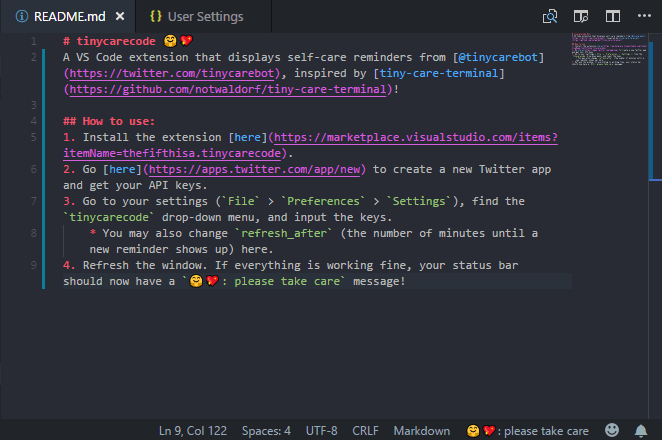The width and height of the screenshot is (662, 440).
Task: Click line number 1 in gutter
Action: (x=33, y=41)
